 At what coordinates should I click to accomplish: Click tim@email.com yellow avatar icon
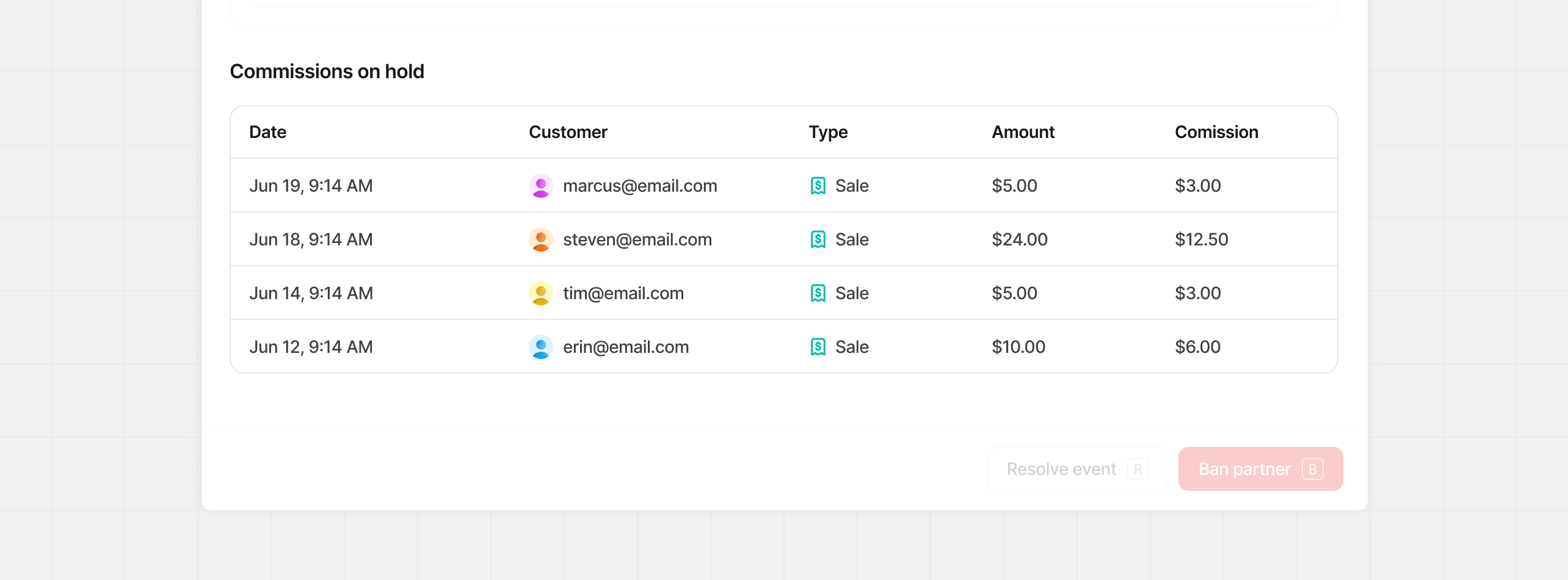coord(540,293)
